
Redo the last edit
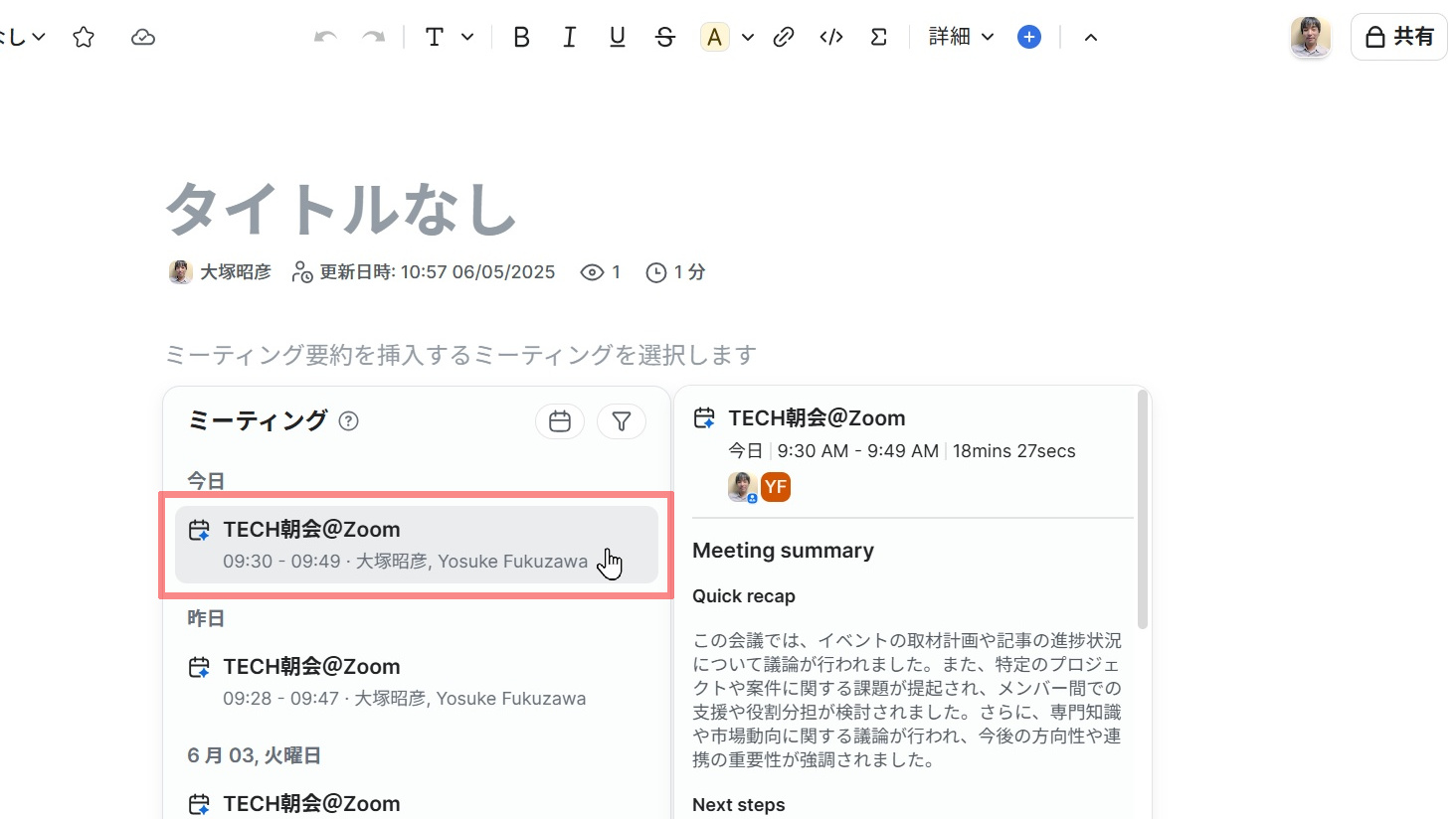[x=373, y=37]
